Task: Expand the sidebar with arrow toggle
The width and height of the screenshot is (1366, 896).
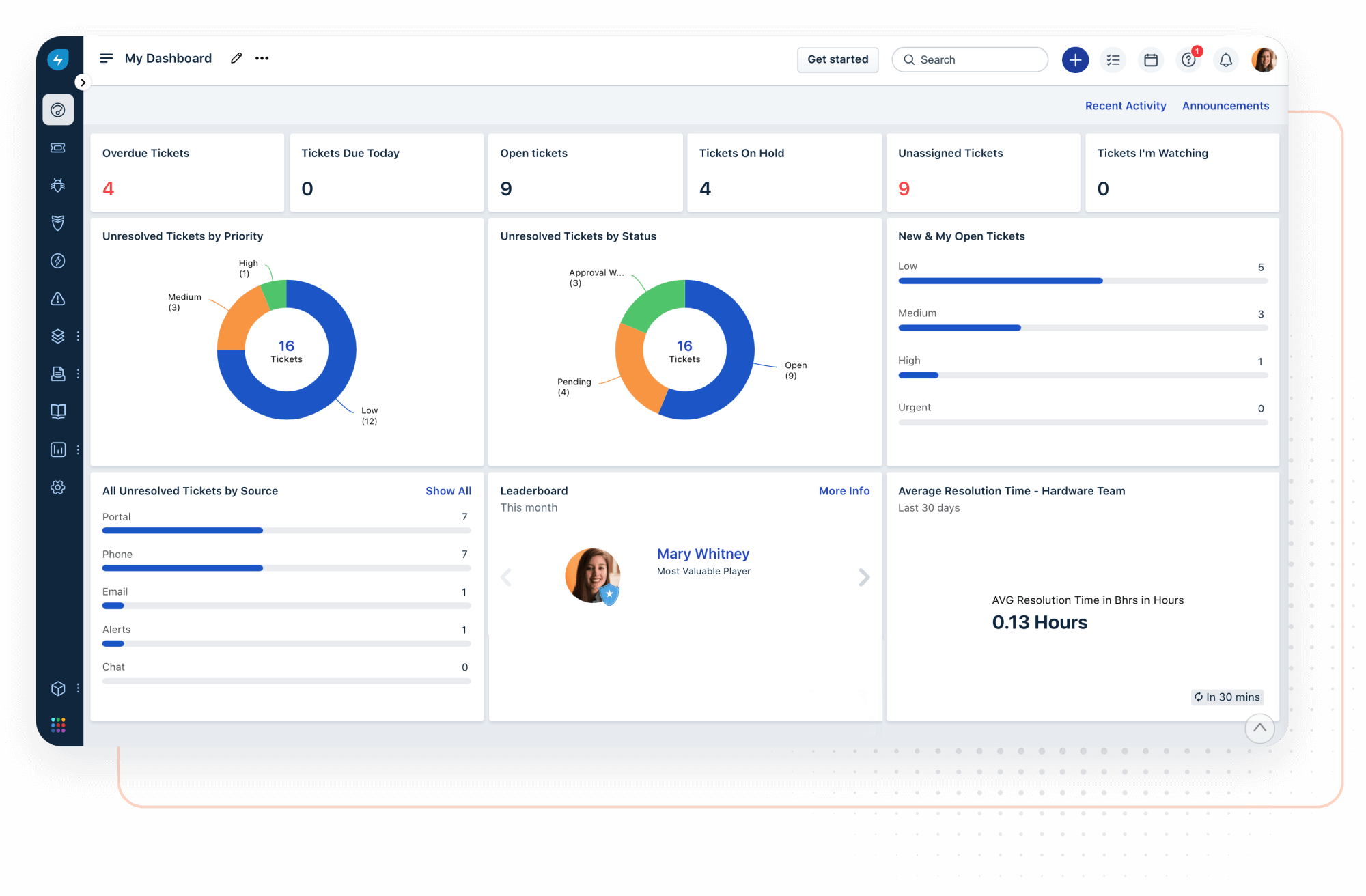Action: click(x=83, y=83)
